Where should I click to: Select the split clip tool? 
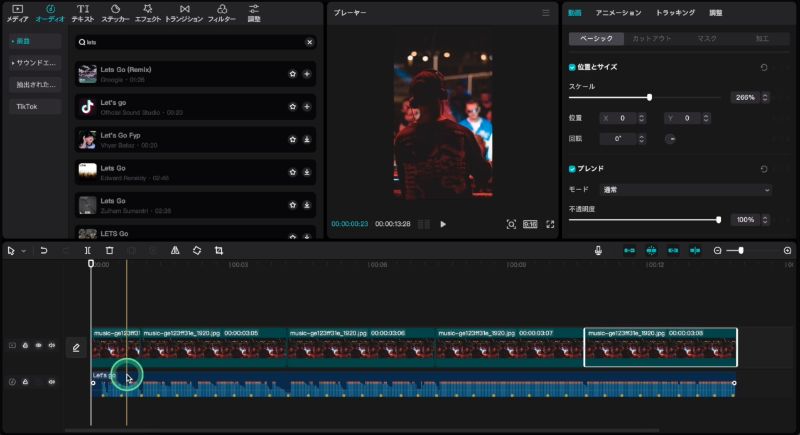(x=87, y=250)
